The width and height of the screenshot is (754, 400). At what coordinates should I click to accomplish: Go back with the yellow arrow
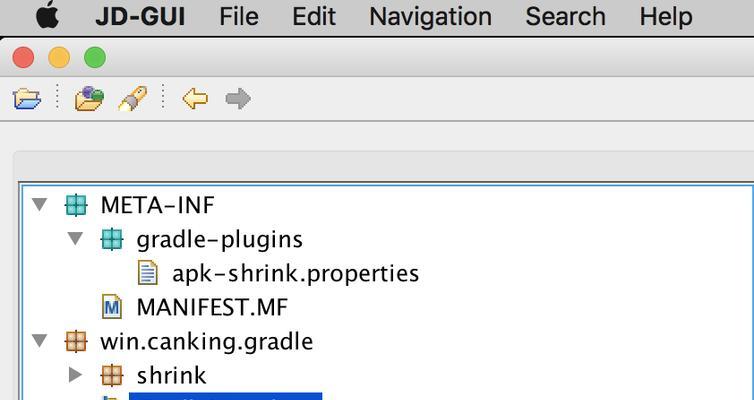click(195, 99)
